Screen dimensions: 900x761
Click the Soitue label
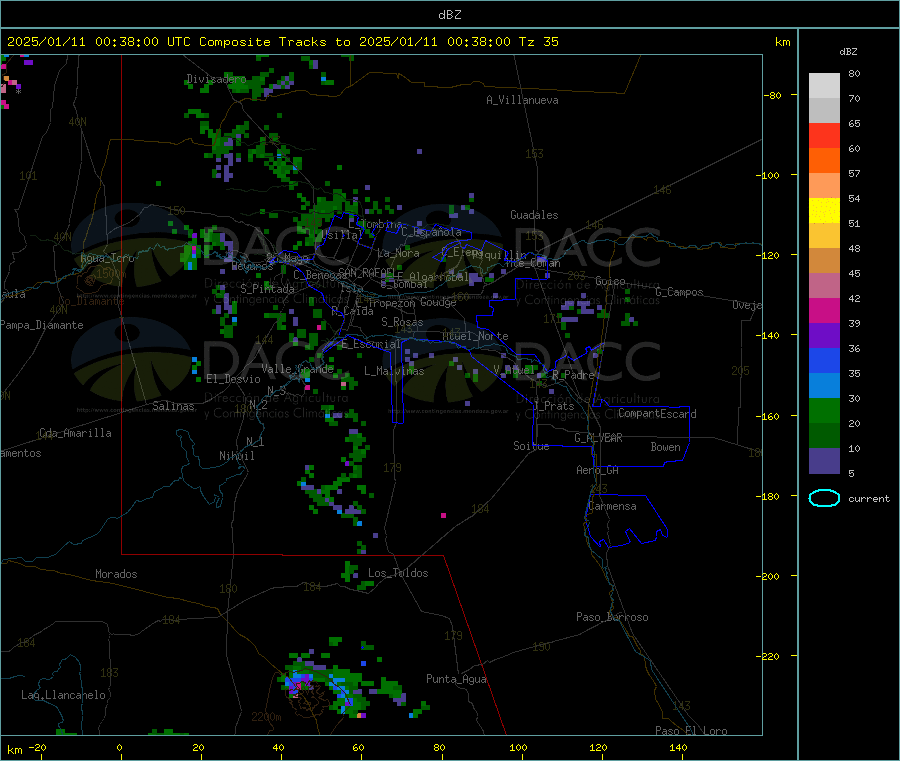(x=531, y=446)
